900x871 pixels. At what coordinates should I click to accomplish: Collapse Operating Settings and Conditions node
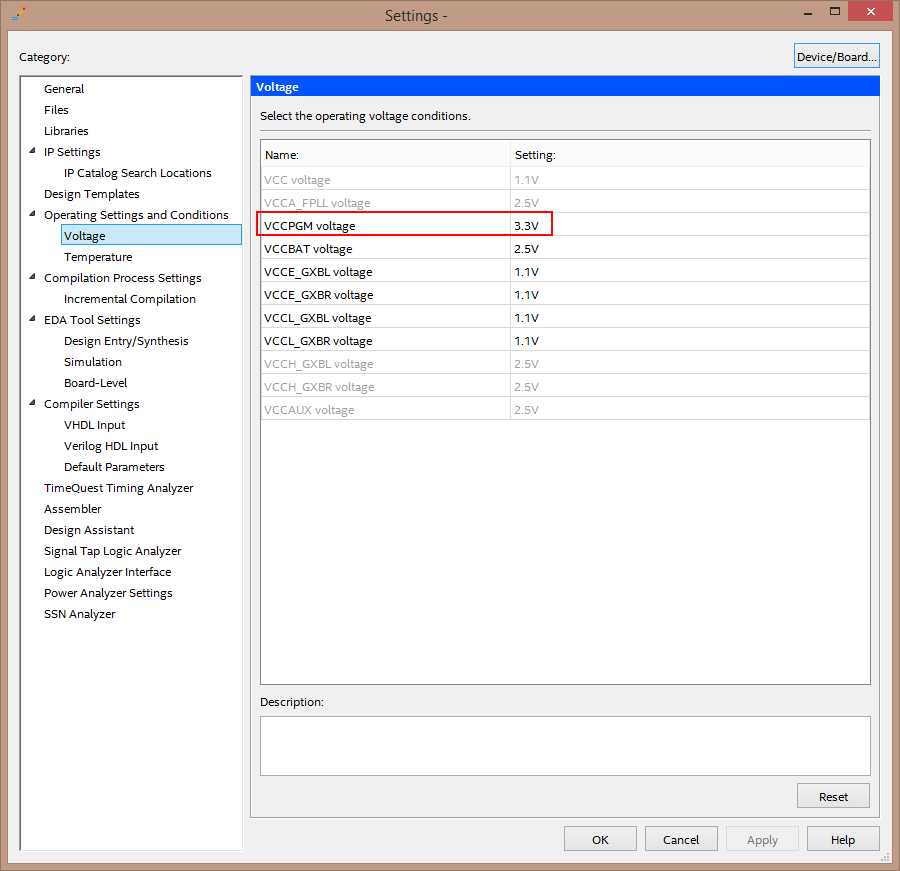pos(32,214)
